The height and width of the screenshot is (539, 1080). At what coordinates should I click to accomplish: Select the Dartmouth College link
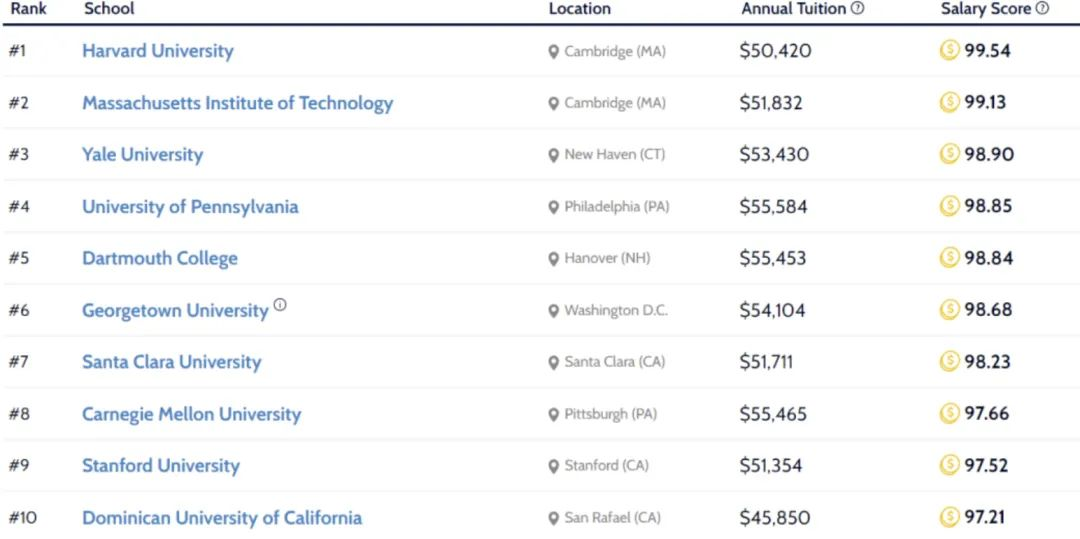tap(160, 258)
